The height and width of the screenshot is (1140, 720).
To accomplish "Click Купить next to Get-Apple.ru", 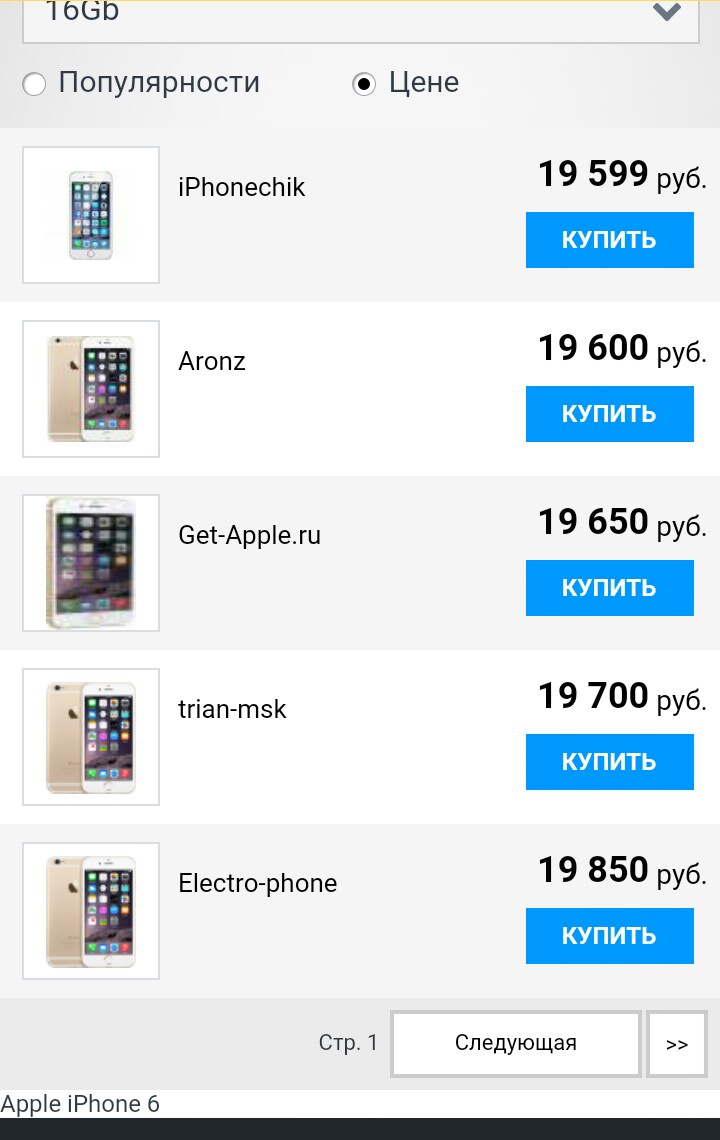I will [x=609, y=588].
